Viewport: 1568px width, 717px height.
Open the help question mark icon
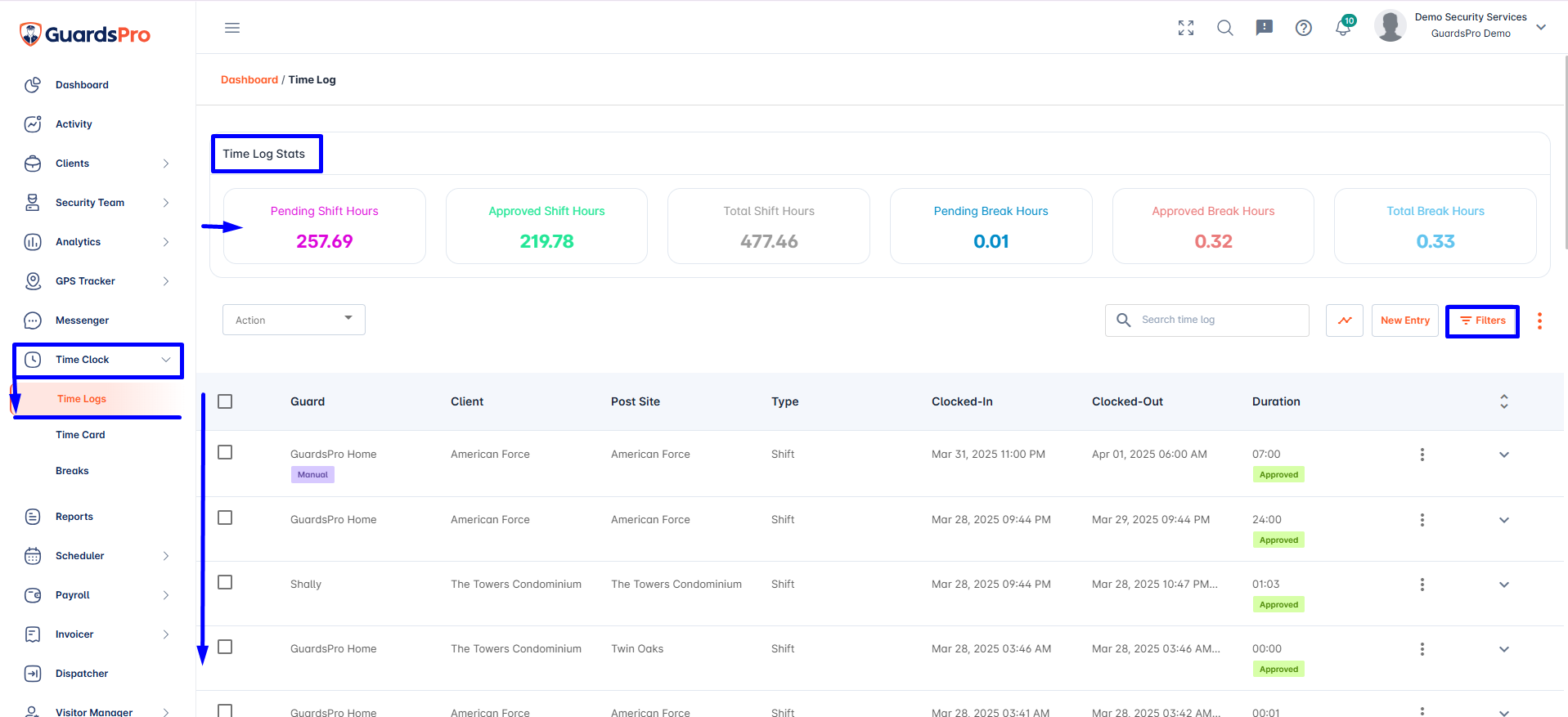1304,28
